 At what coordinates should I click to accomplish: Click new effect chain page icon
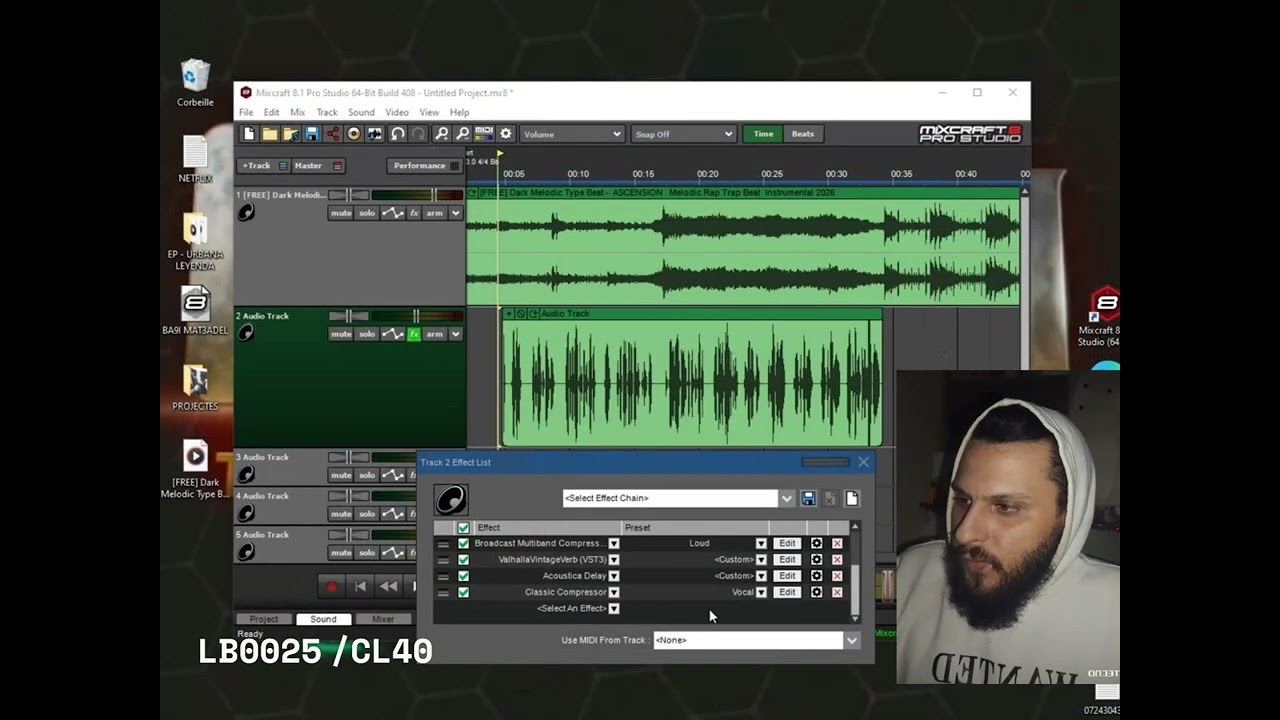(852, 498)
